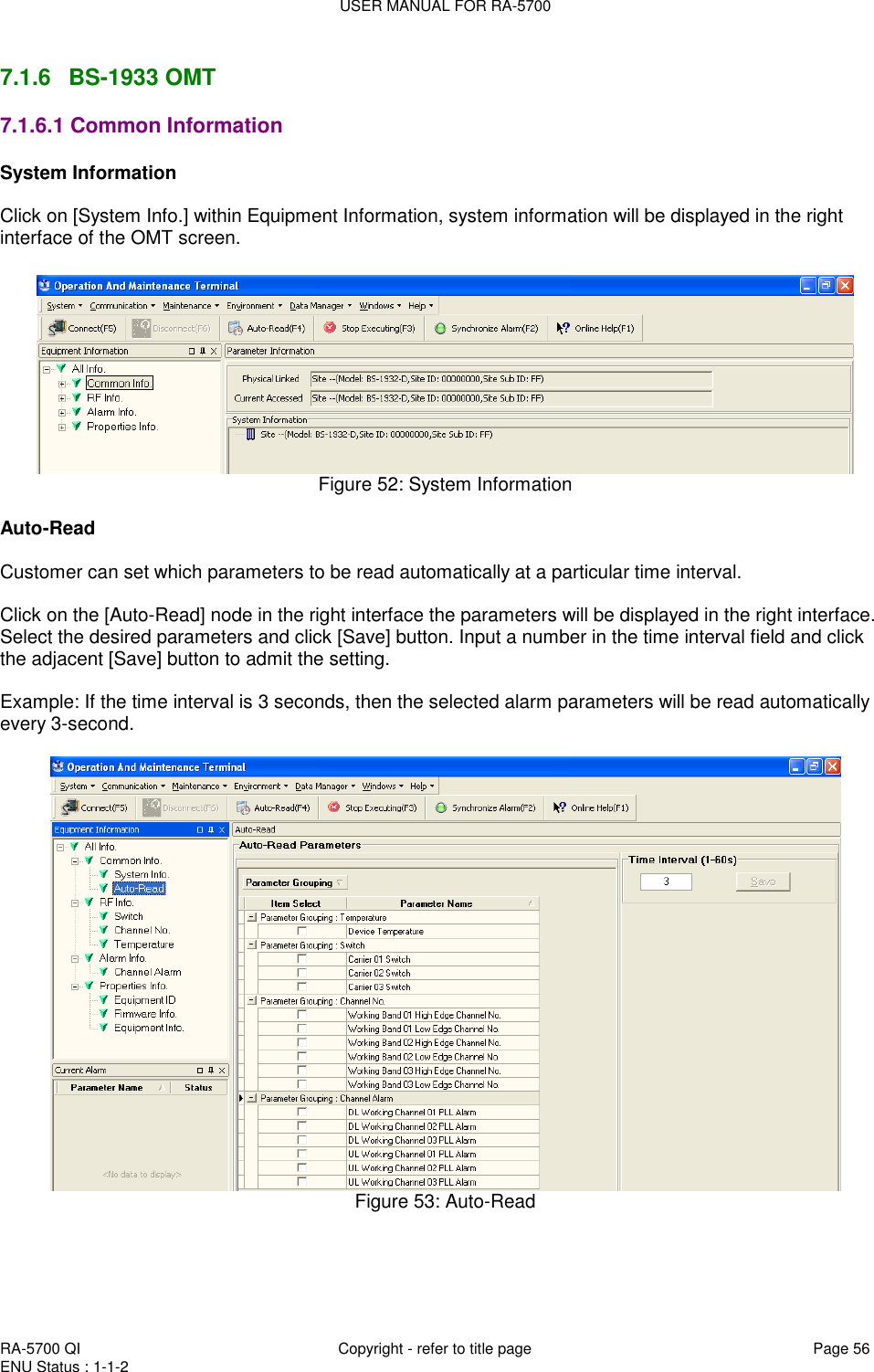
Task: Click the Save button beside Time Interval
Action: 763,881
